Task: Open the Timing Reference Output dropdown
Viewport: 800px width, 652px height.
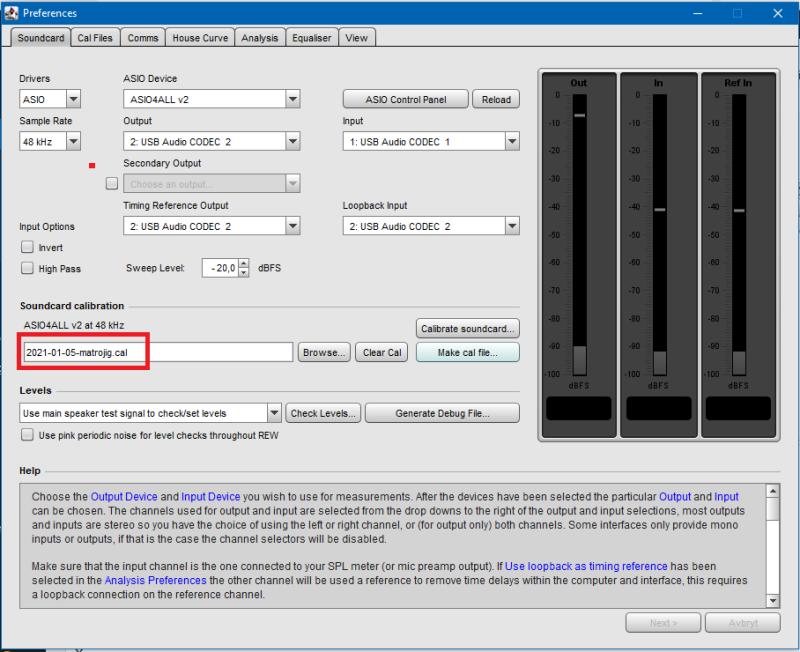Action: [x=212, y=226]
